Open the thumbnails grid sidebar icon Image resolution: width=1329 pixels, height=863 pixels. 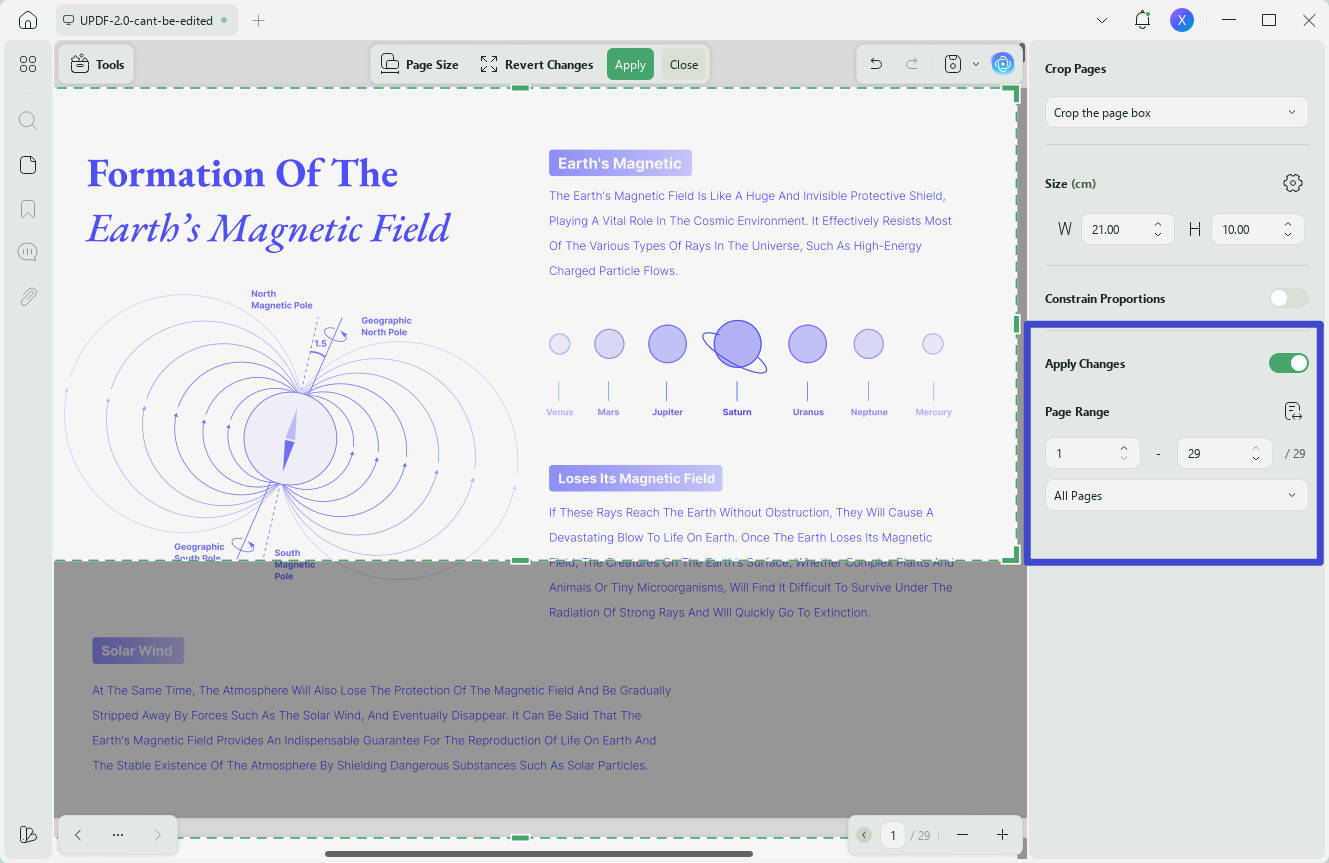coord(28,64)
